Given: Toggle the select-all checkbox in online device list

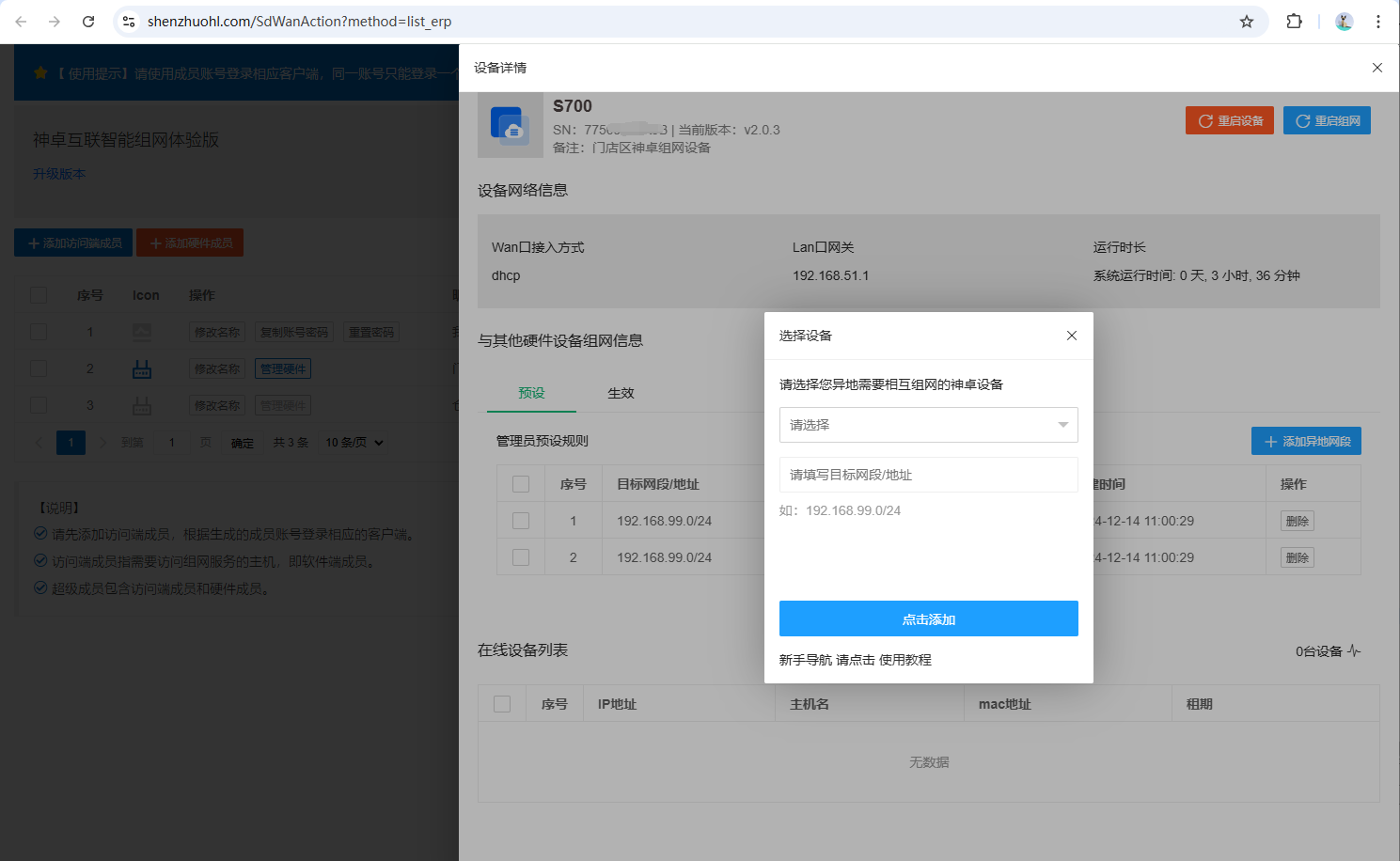Looking at the screenshot, I should click(502, 704).
